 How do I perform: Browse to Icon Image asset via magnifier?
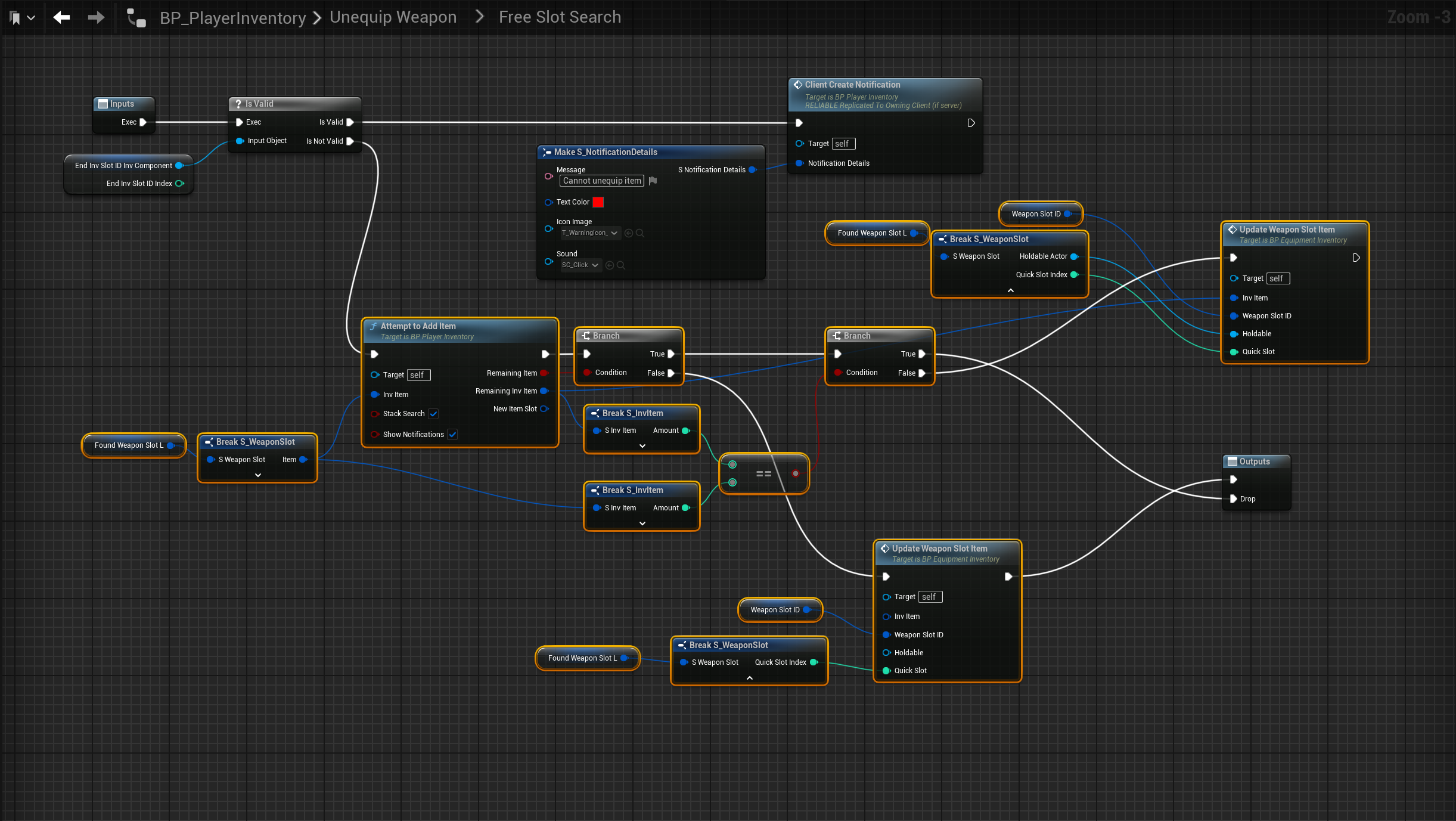[640, 233]
